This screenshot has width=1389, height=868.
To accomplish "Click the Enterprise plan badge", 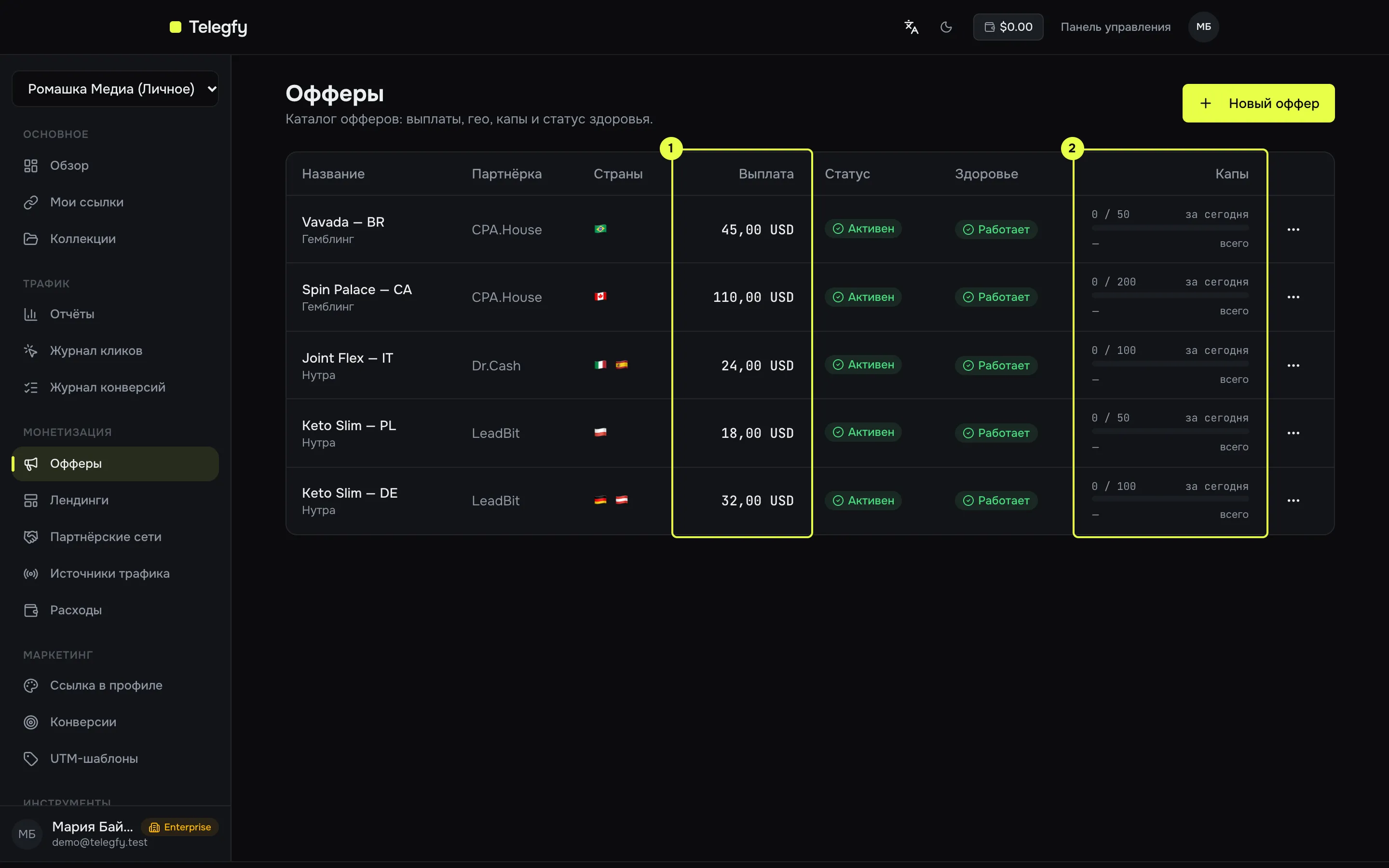I will [x=179, y=827].
